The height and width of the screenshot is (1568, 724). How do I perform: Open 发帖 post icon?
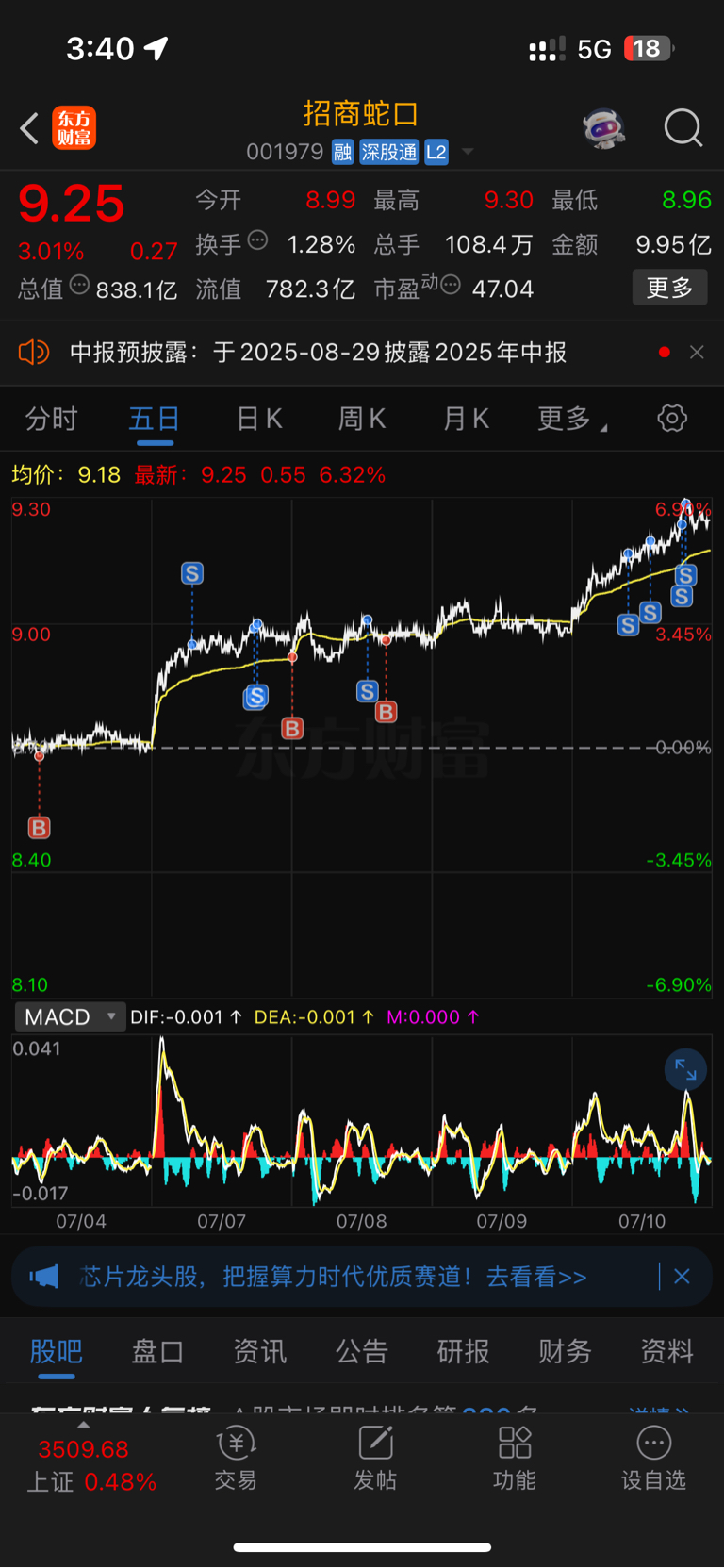(x=375, y=1459)
